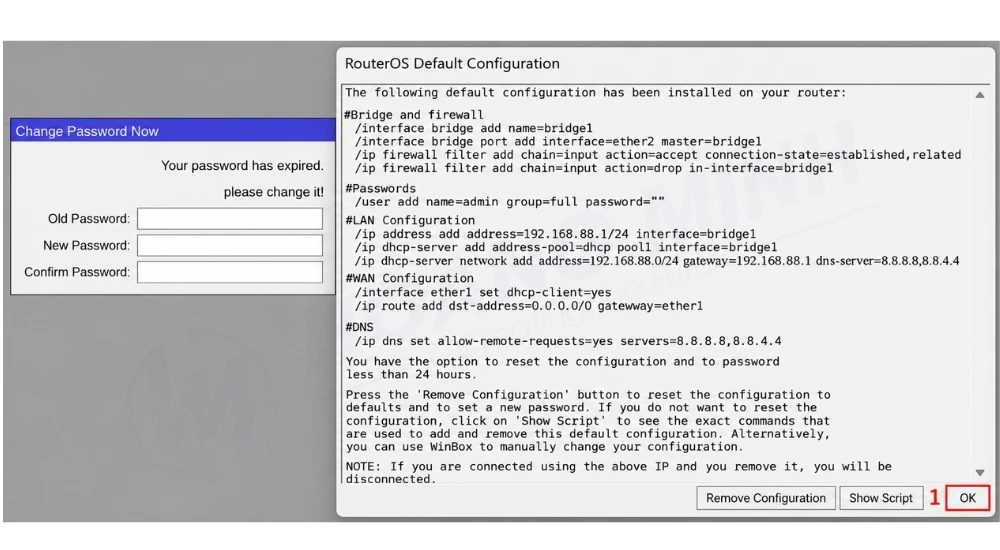Screen dimensions: 1000x550
Task: Click the scroll down arrow in configuration text
Action: (980, 473)
